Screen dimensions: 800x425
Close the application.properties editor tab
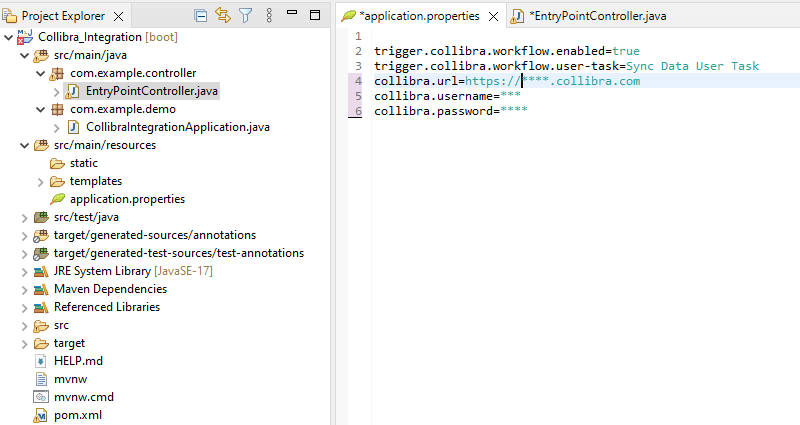pyautogui.click(x=493, y=17)
